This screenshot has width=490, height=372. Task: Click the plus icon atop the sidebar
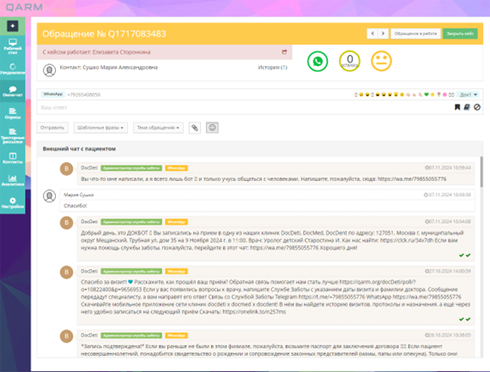point(12,26)
